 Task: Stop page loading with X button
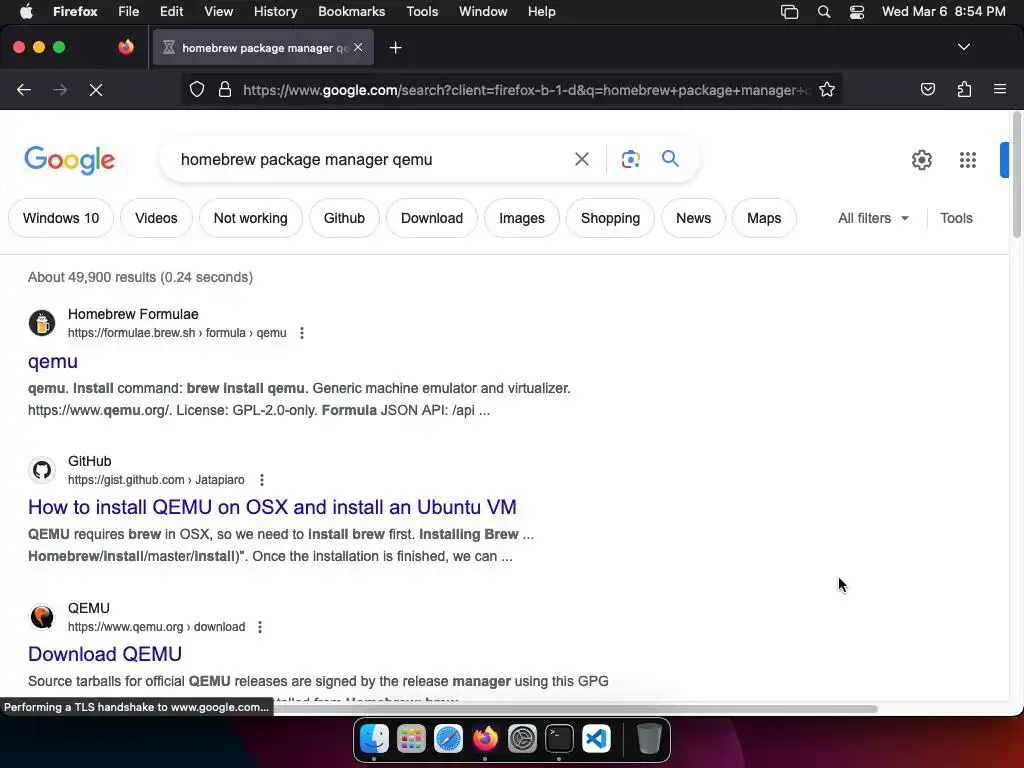pyautogui.click(x=96, y=89)
